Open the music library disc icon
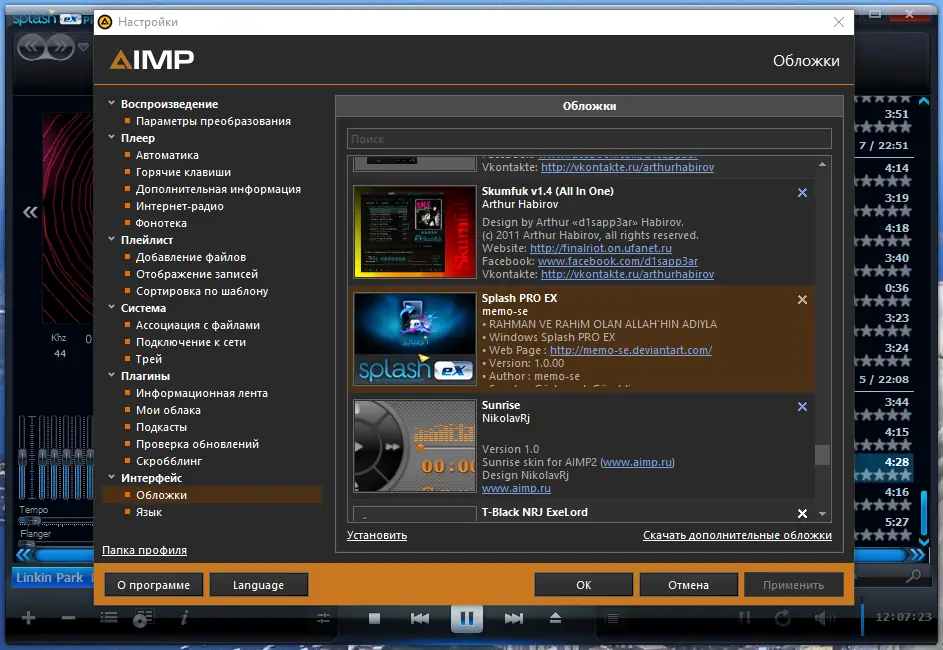Image resolution: width=943 pixels, height=650 pixels. pyautogui.click(x=144, y=618)
